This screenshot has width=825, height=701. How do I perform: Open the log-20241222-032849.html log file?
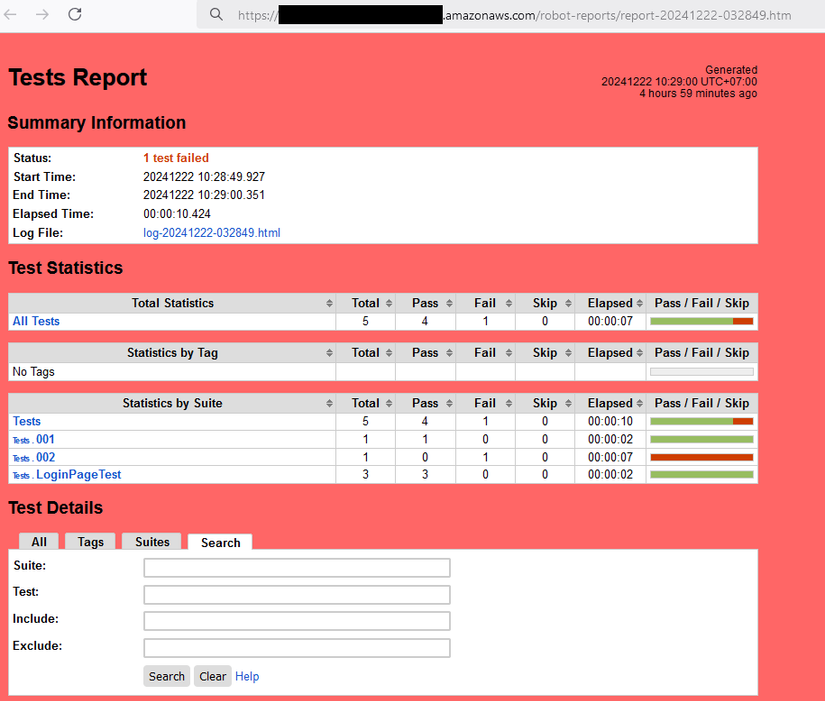click(212, 233)
